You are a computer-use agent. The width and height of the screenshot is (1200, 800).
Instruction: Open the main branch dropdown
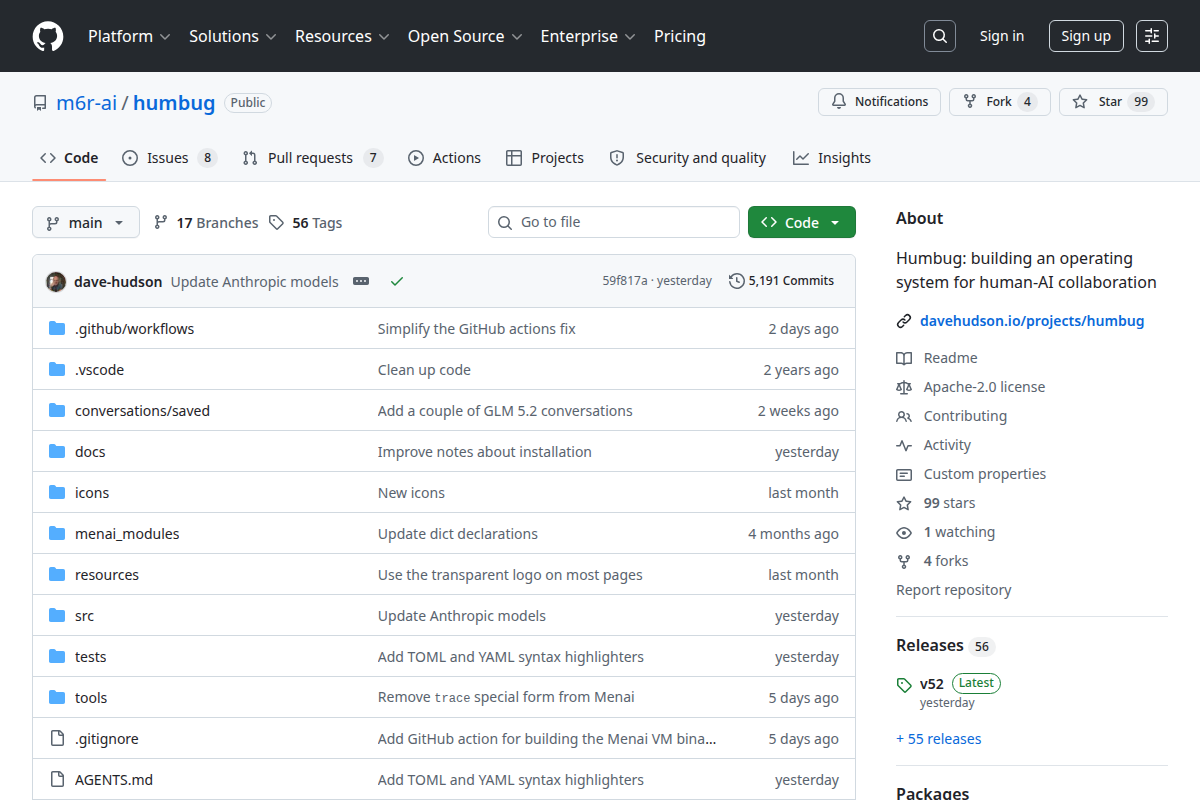86,222
